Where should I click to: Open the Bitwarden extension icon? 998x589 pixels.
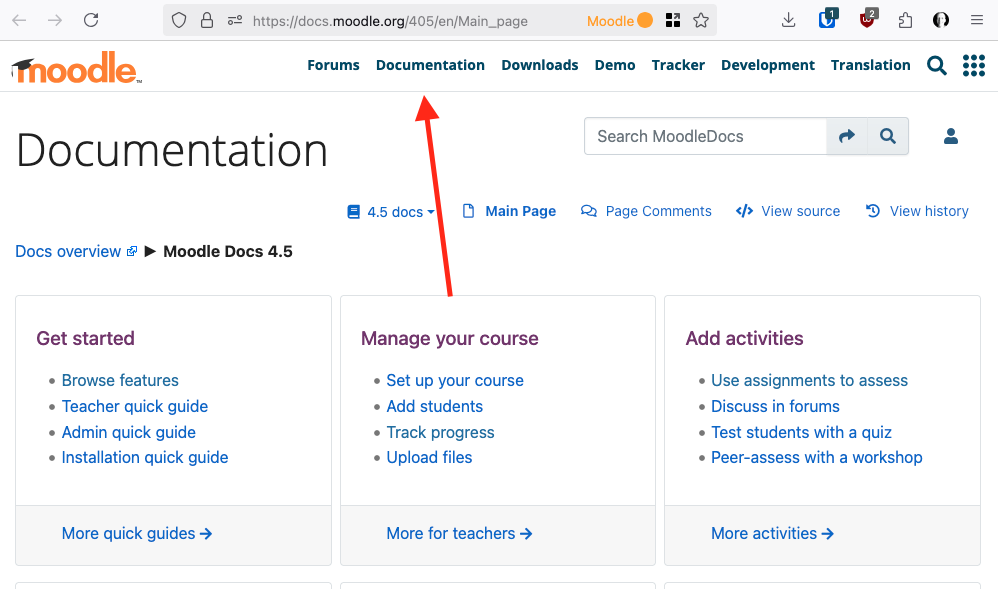[827, 19]
